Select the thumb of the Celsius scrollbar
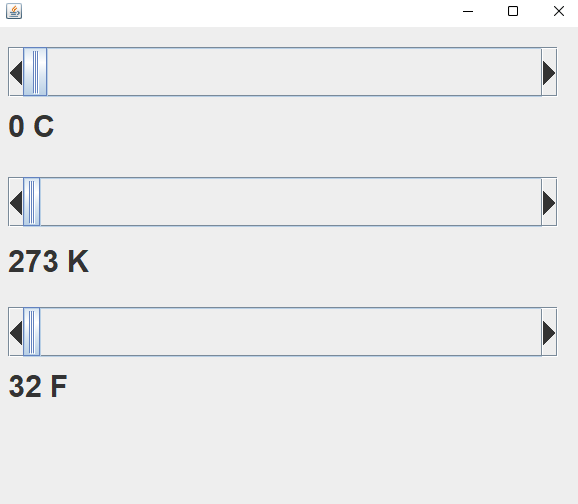Screen dimensions: 578x504 coord(35,72)
